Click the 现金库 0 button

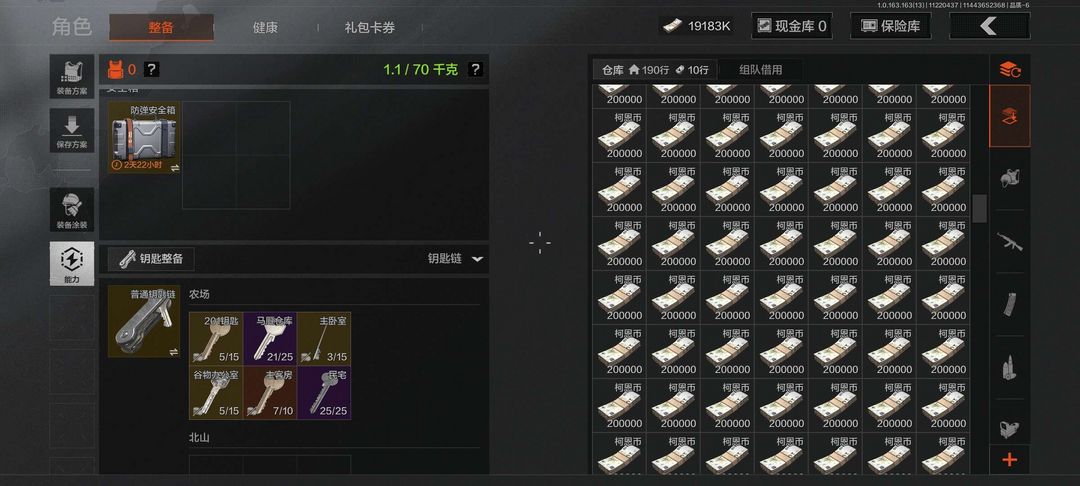pyautogui.click(x=791, y=26)
